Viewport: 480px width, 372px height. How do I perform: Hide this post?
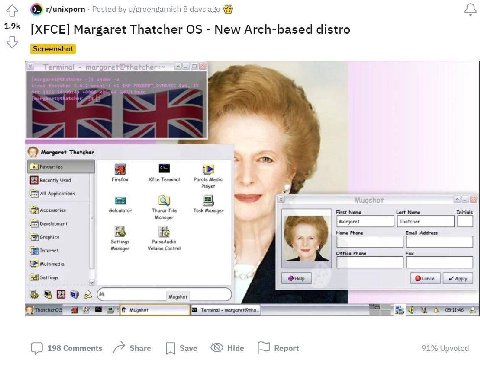[x=227, y=348]
